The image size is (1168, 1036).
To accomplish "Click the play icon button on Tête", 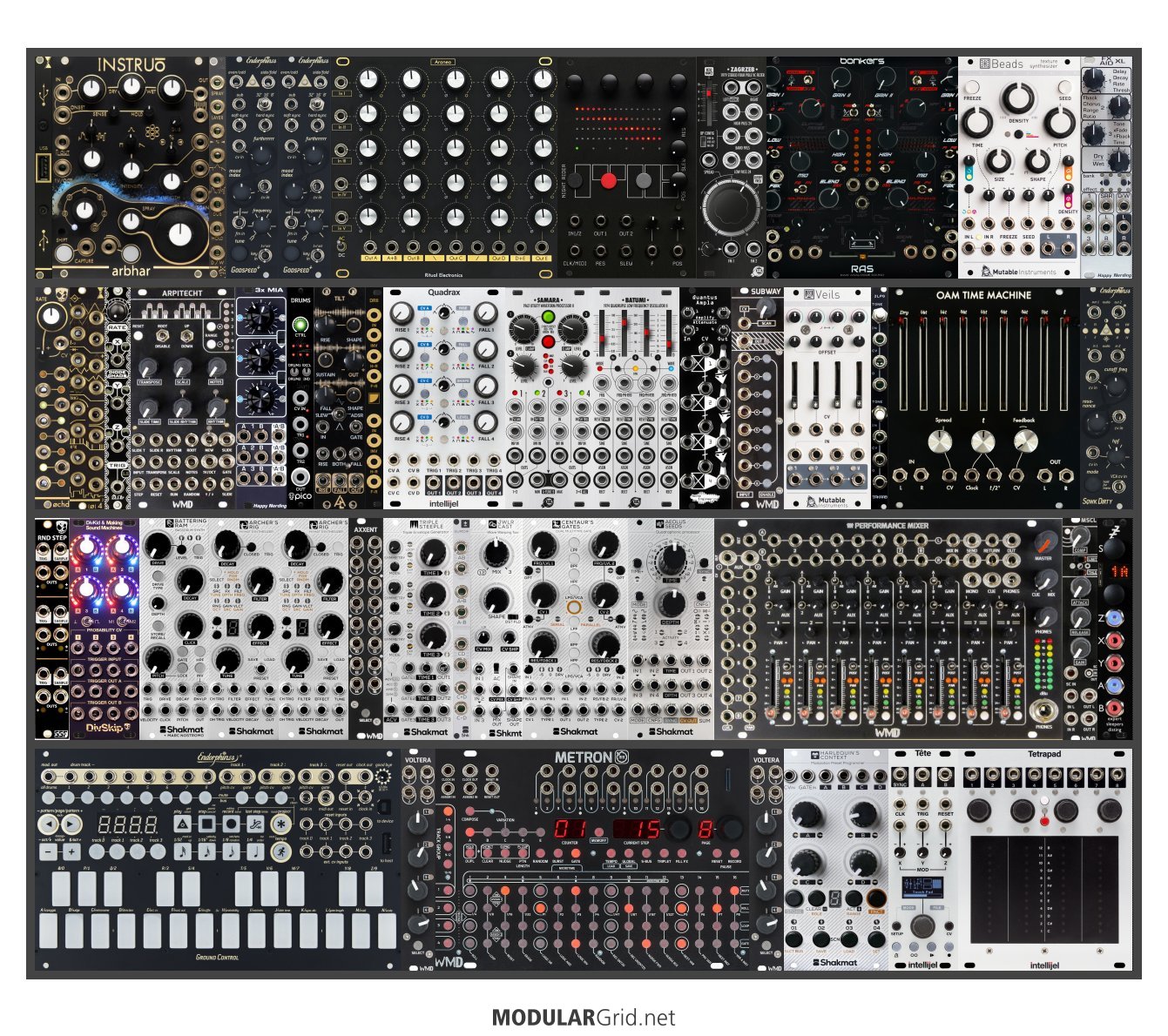I will [931, 946].
